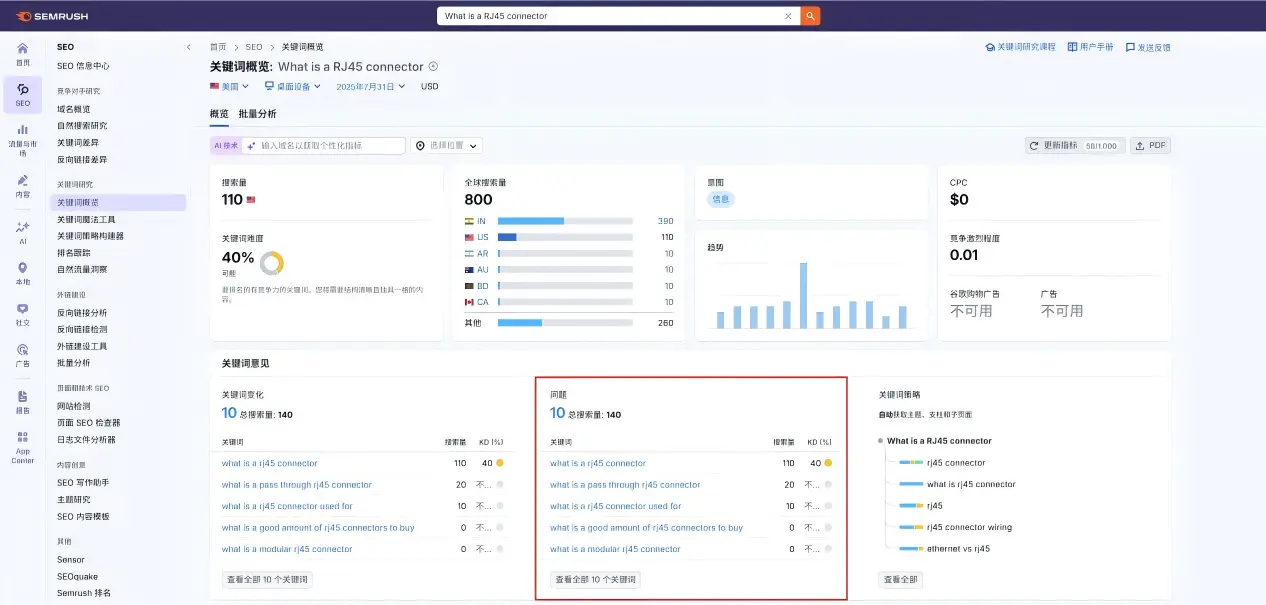This screenshot has width=1266, height=605.
Task: Open 桌面设备 device dropdown
Action: [292, 86]
